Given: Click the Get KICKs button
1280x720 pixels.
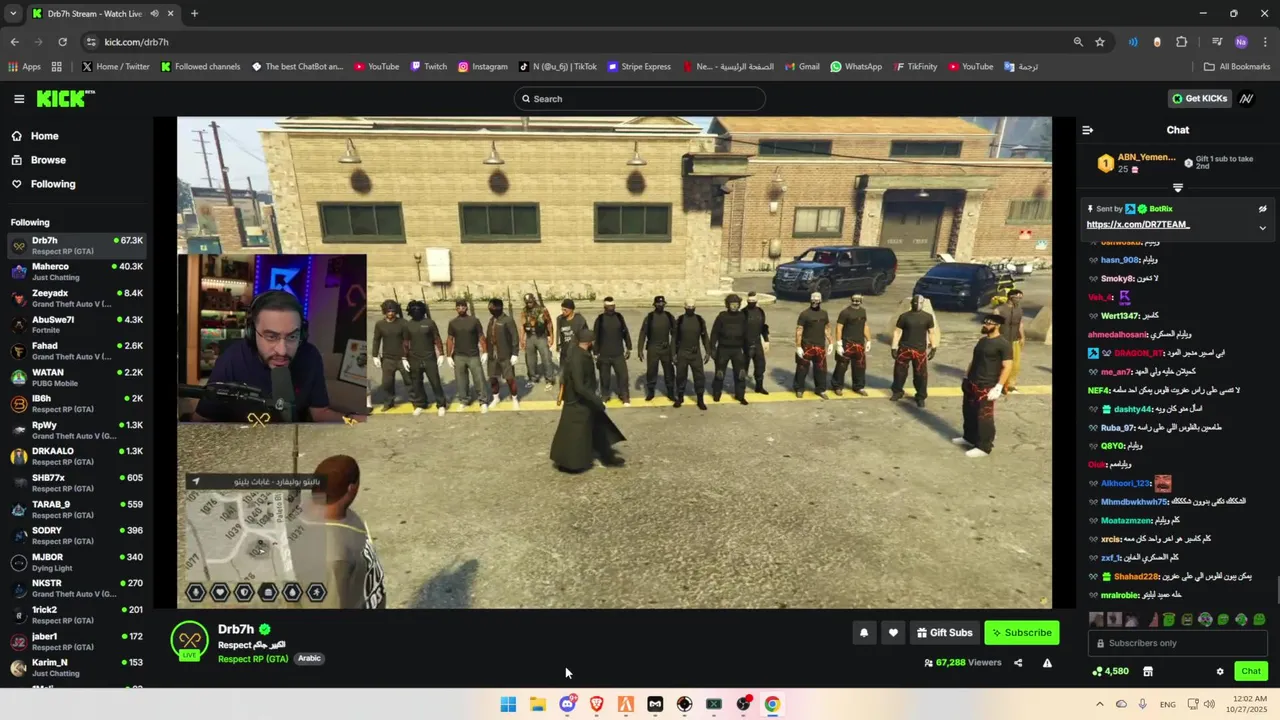Looking at the screenshot, I should (x=1199, y=98).
